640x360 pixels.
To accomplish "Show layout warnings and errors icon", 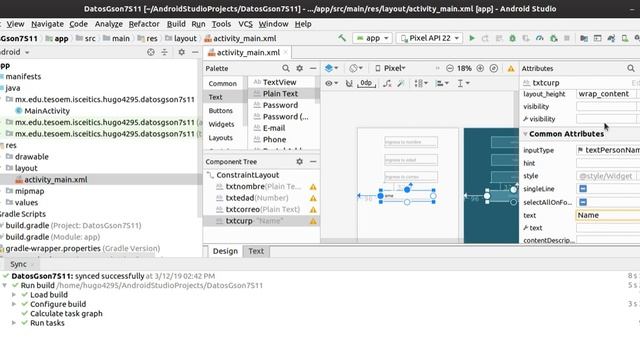I will (511, 69).
